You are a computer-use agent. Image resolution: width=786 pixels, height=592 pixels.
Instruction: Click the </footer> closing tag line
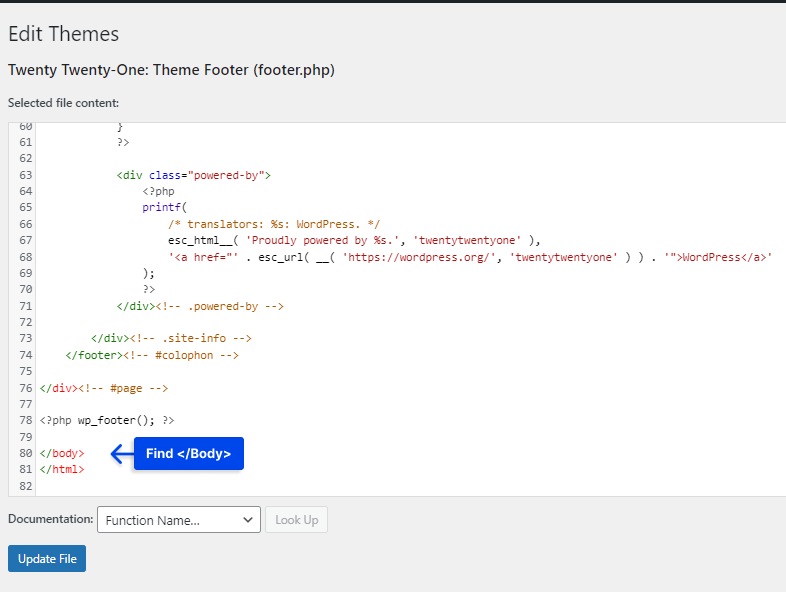(x=152, y=355)
